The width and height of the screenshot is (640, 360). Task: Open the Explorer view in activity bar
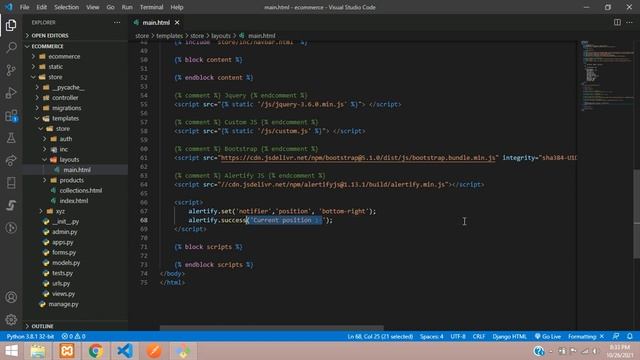click(x=11, y=25)
